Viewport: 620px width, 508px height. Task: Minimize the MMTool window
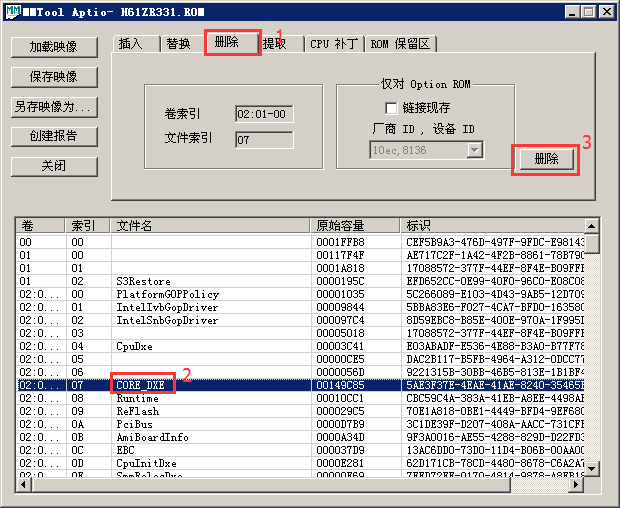click(x=572, y=12)
